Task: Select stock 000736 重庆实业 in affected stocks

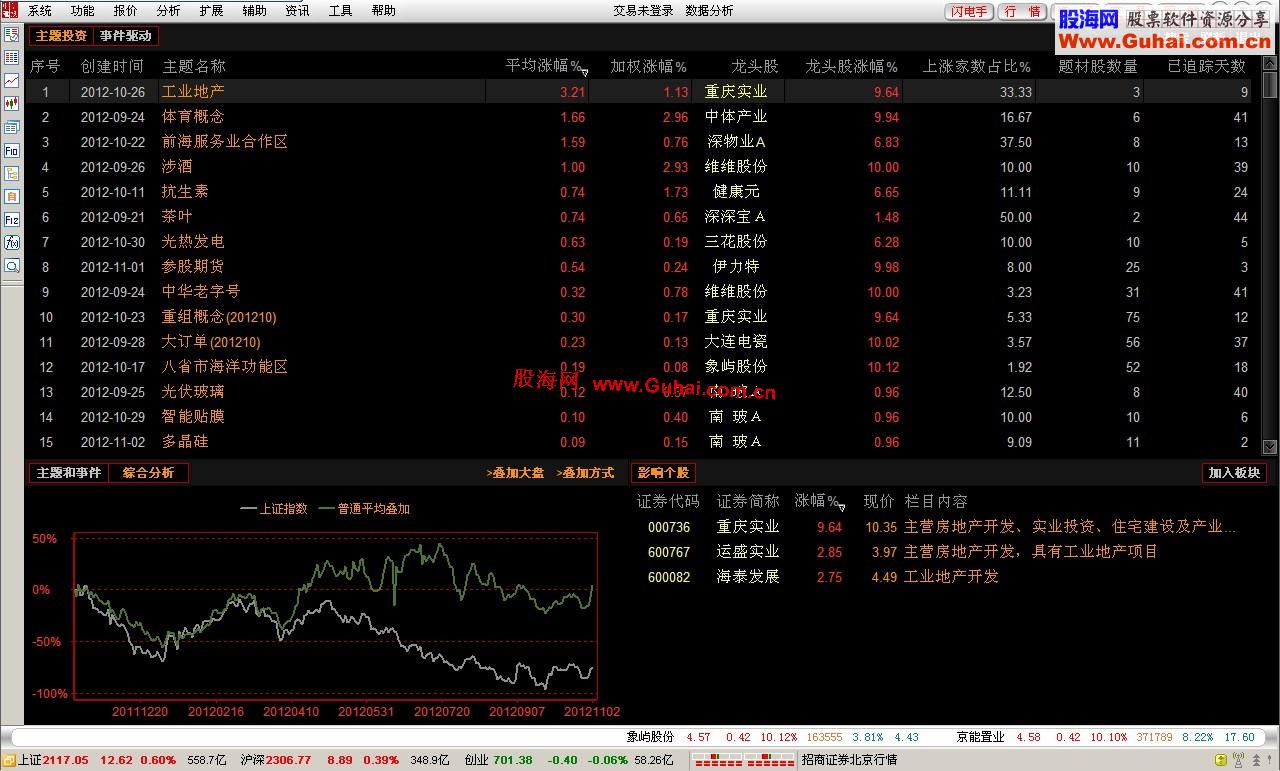Action: [937, 527]
